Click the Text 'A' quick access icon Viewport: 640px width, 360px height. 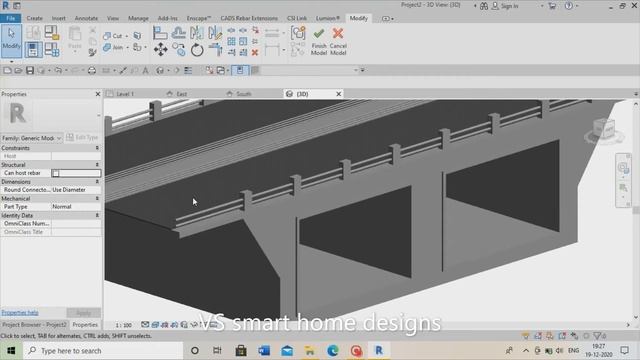click(x=145, y=70)
